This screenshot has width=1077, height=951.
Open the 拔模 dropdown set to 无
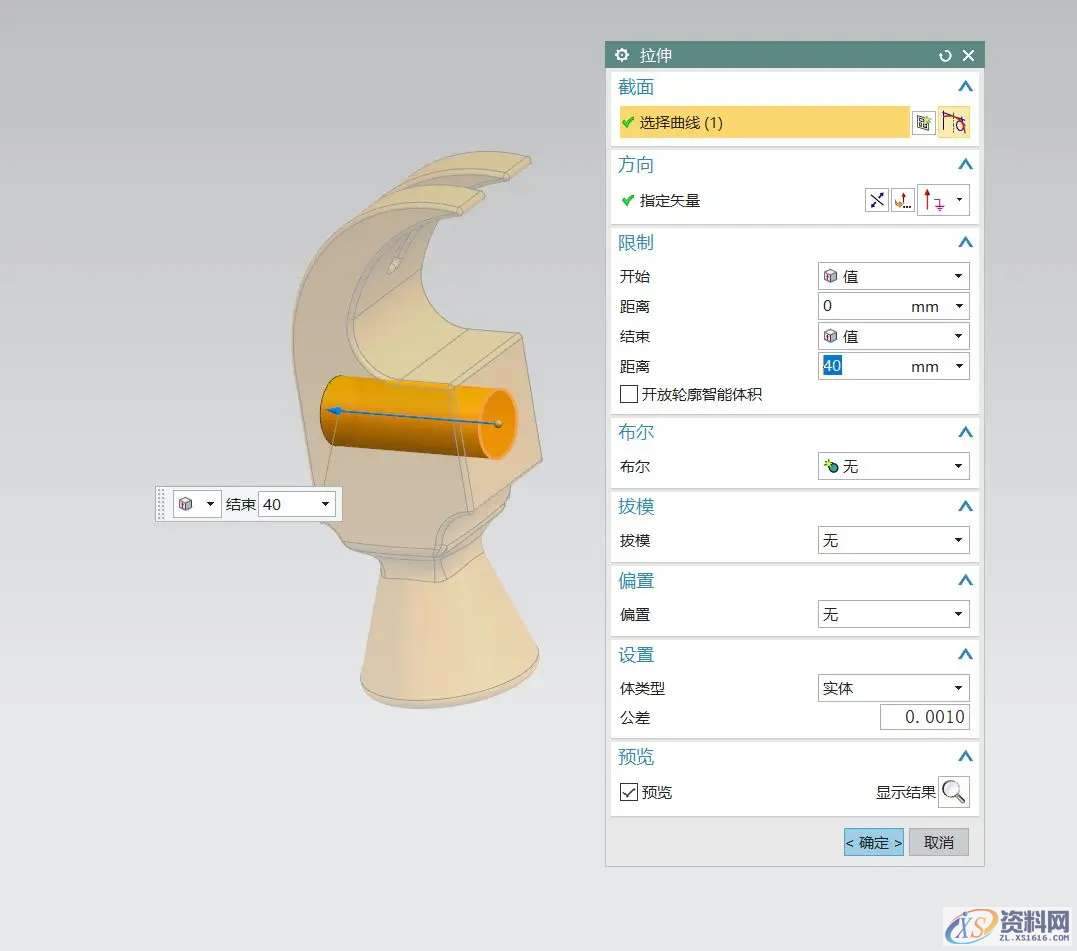pyautogui.click(x=893, y=541)
